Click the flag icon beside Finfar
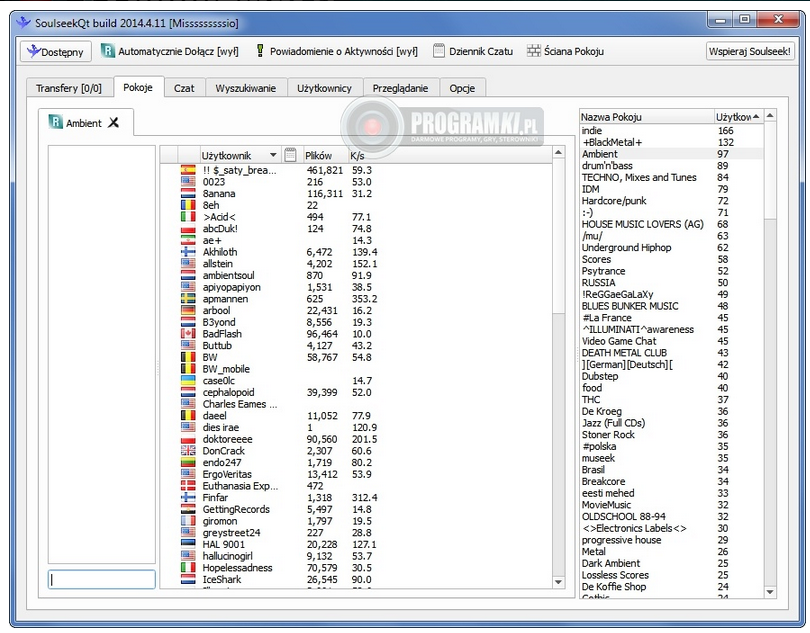This screenshot has width=810, height=633. pyautogui.click(x=188, y=497)
